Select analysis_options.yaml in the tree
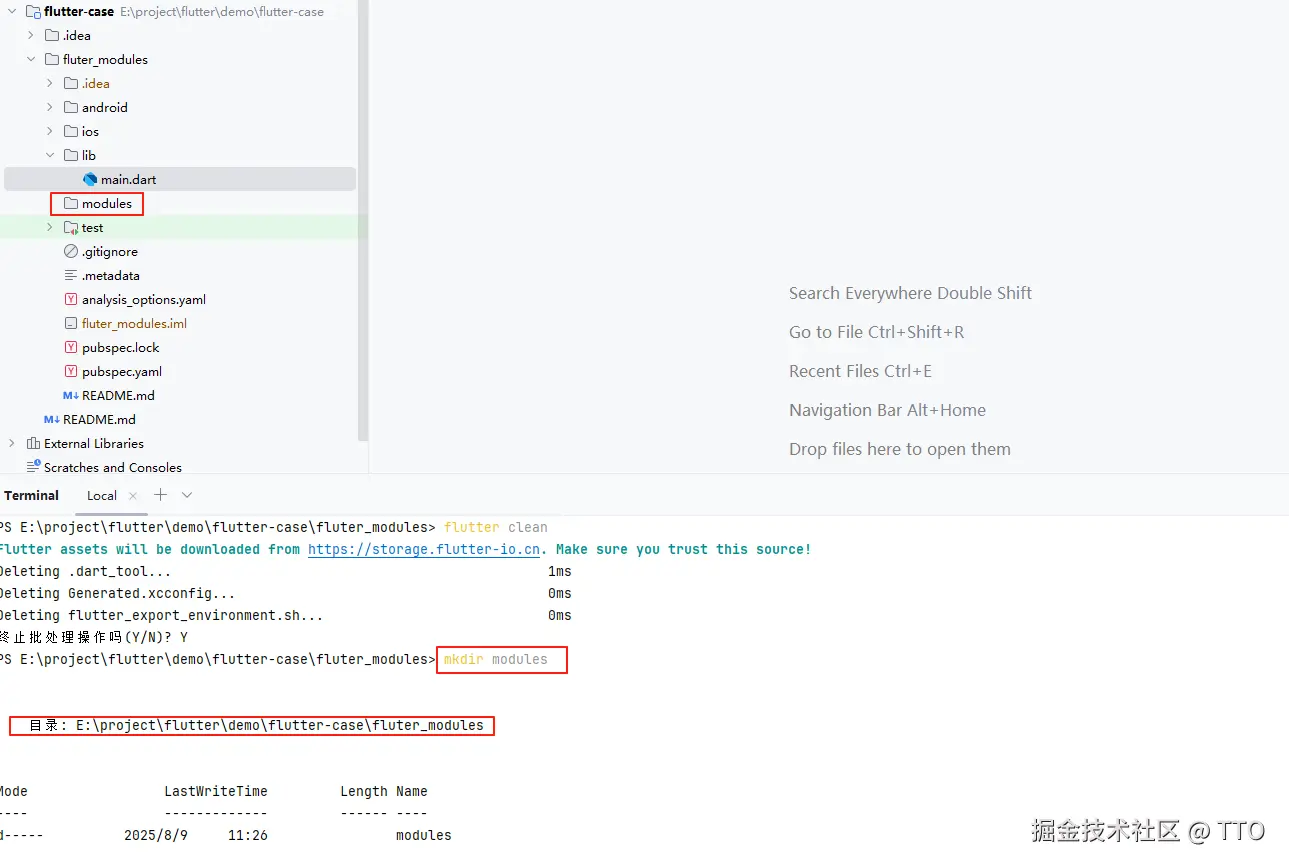This screenshot has height=868, width=1289. [144, 300]
